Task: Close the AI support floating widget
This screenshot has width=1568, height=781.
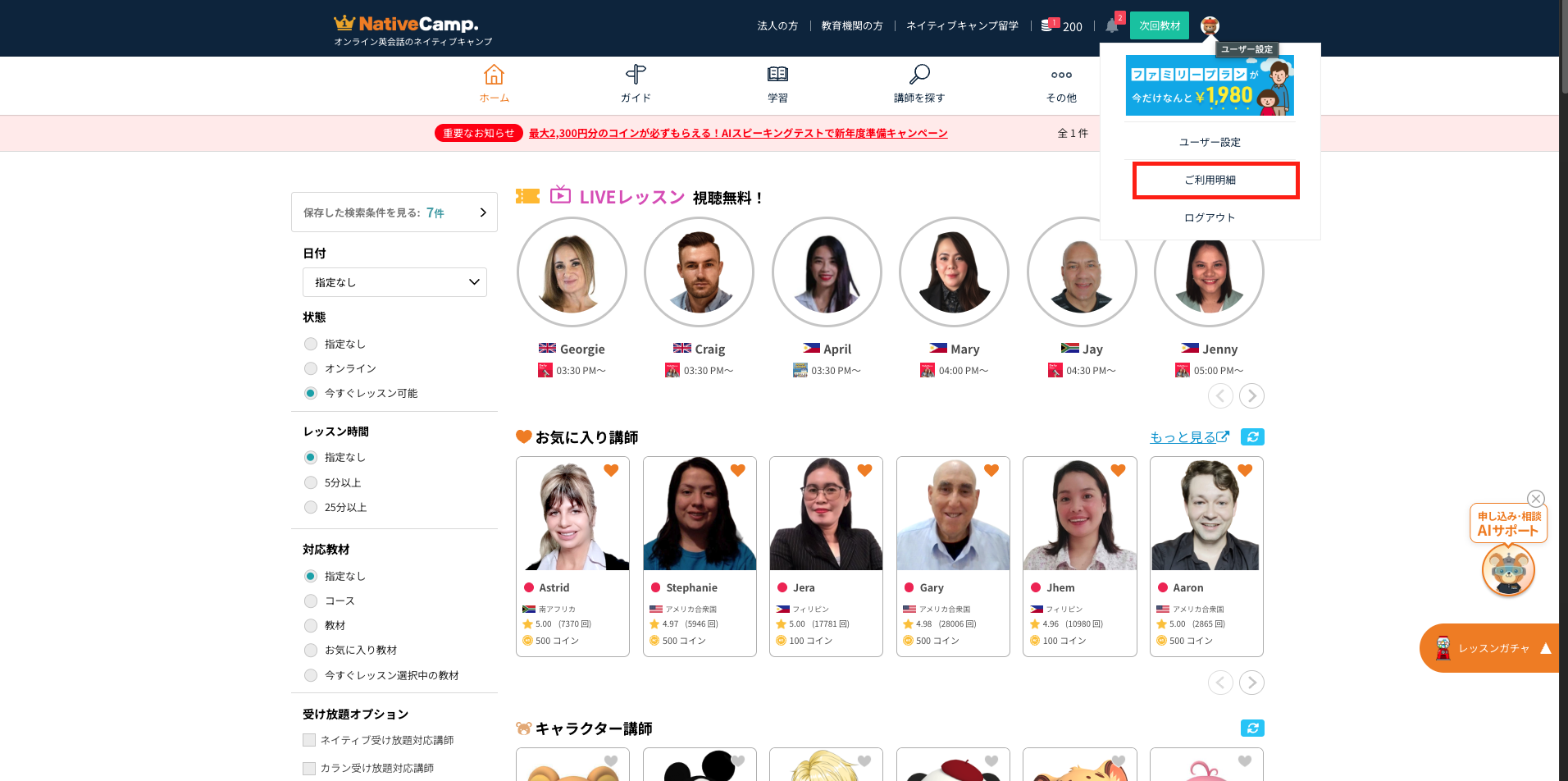Action: pyautogui.click(x=1536, y=499)
